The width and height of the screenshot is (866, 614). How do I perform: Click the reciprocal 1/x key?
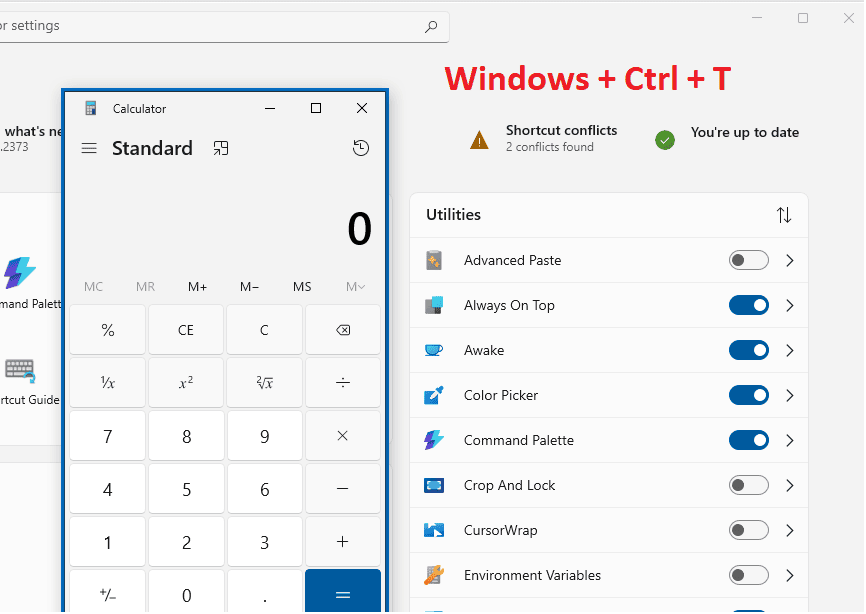pyautogui.click(x=108, y=383)
